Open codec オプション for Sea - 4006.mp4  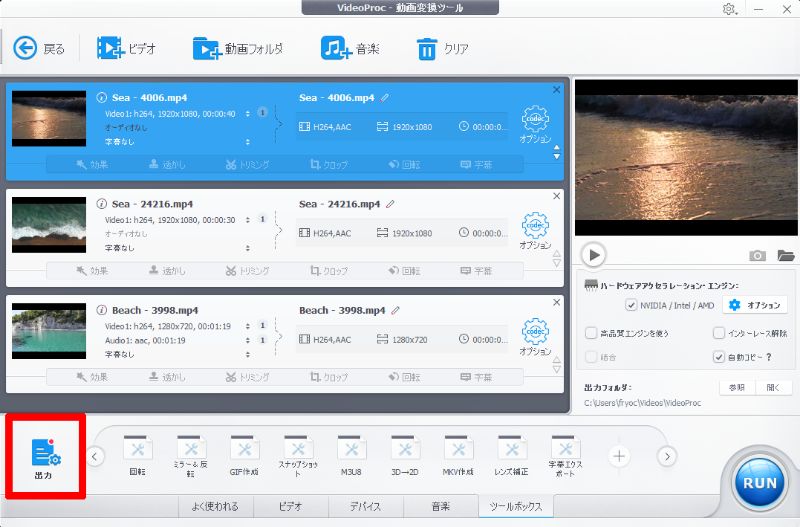[535, 124]
